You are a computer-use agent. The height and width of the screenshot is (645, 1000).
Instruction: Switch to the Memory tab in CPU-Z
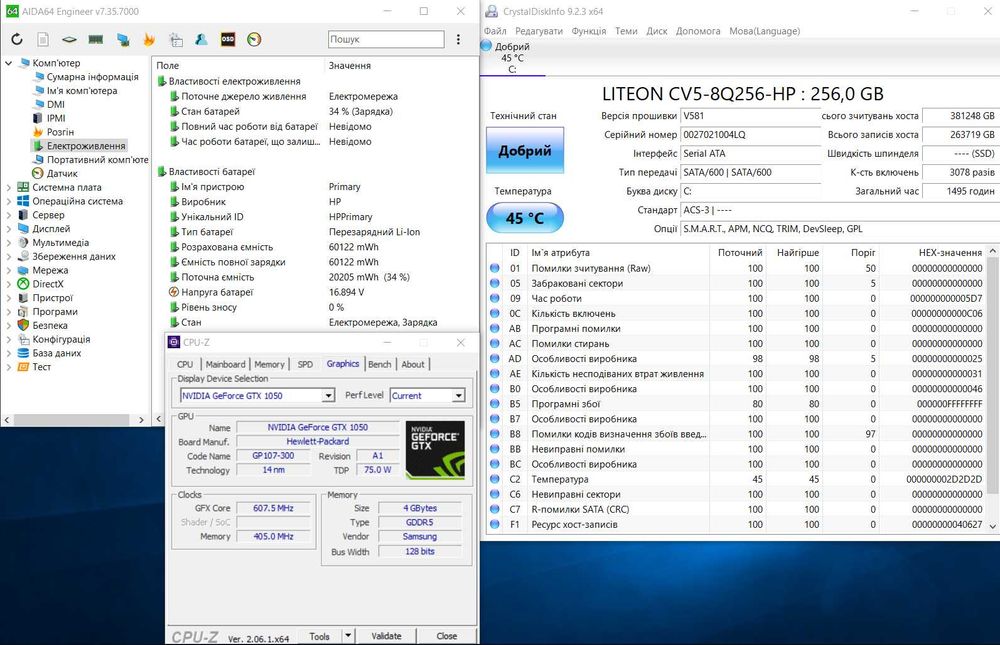pyautogui.click(x=269, y=364)
